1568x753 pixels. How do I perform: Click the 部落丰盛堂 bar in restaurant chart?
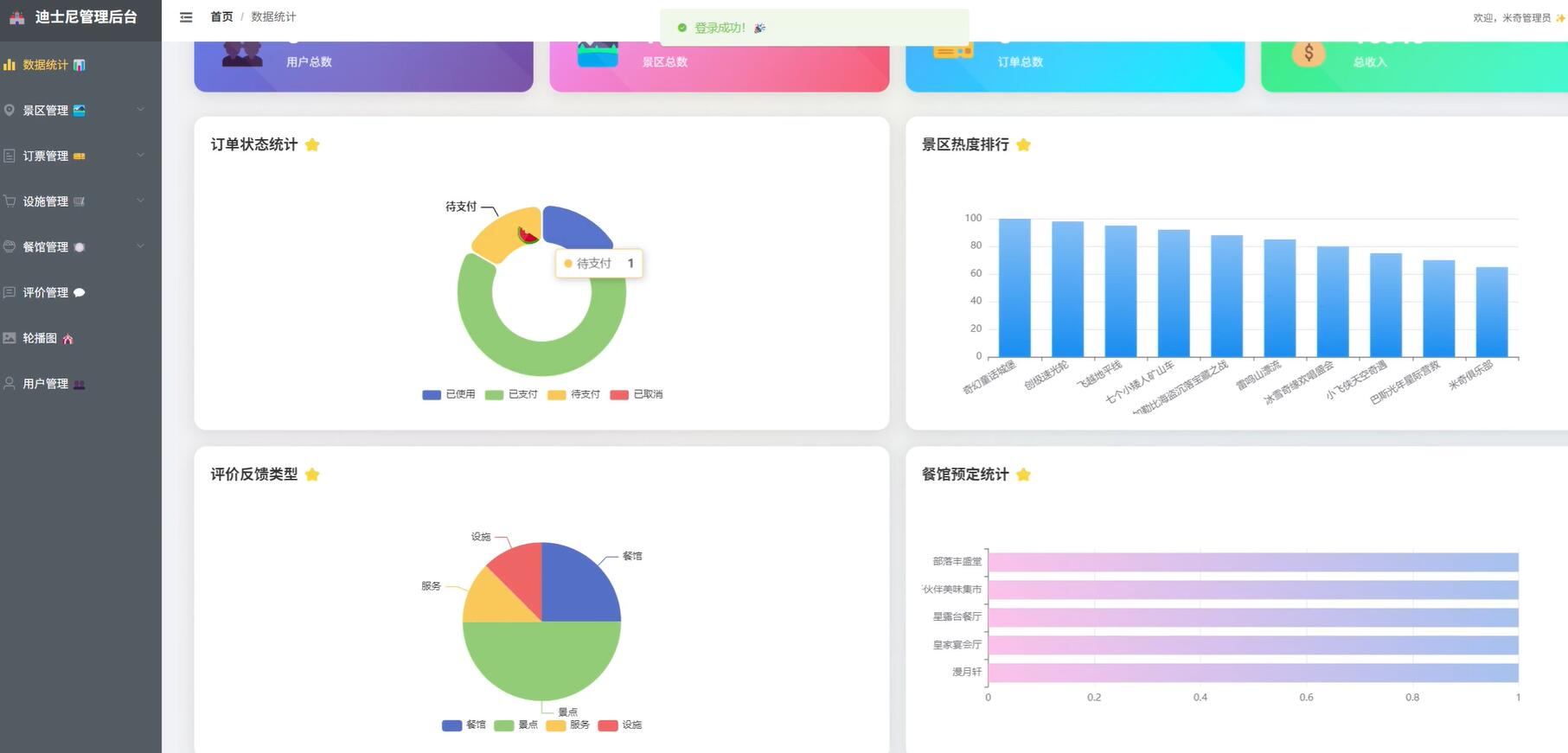[x=1253, y=562]
